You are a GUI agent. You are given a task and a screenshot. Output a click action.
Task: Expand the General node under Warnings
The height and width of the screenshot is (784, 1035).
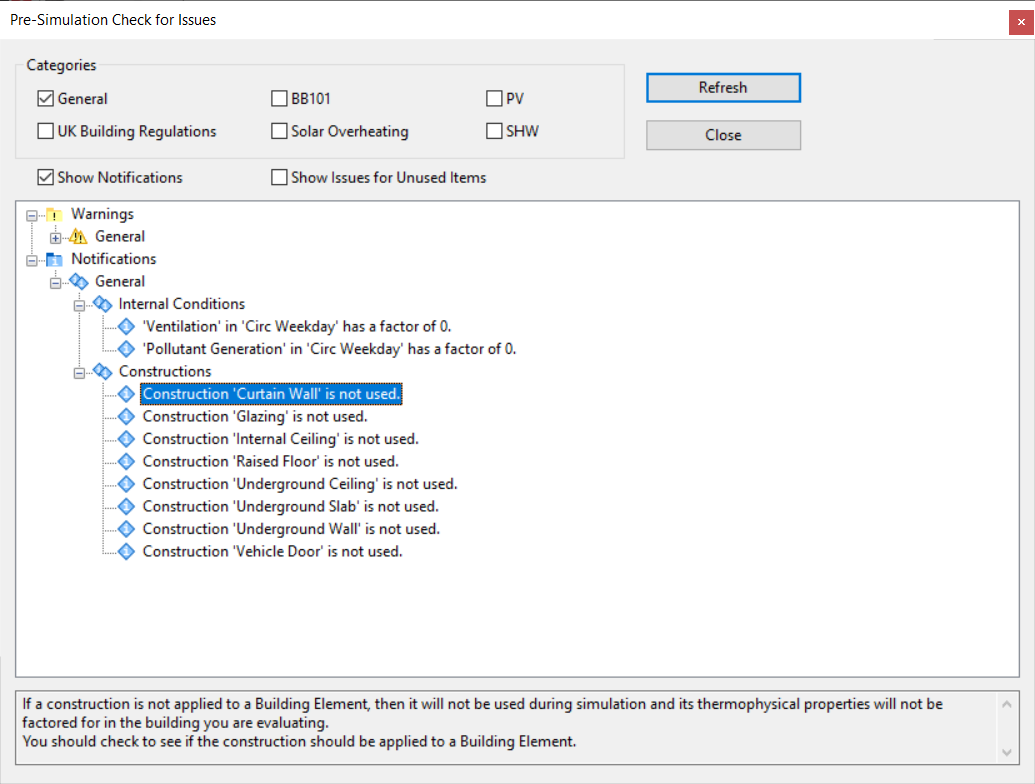point(55,238)
